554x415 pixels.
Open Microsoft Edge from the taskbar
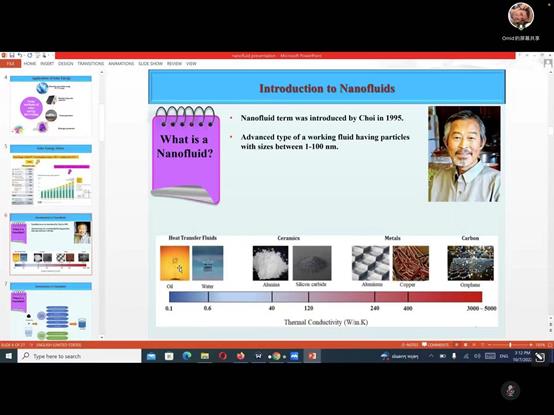pyautogui.click(x=187, y=356)
